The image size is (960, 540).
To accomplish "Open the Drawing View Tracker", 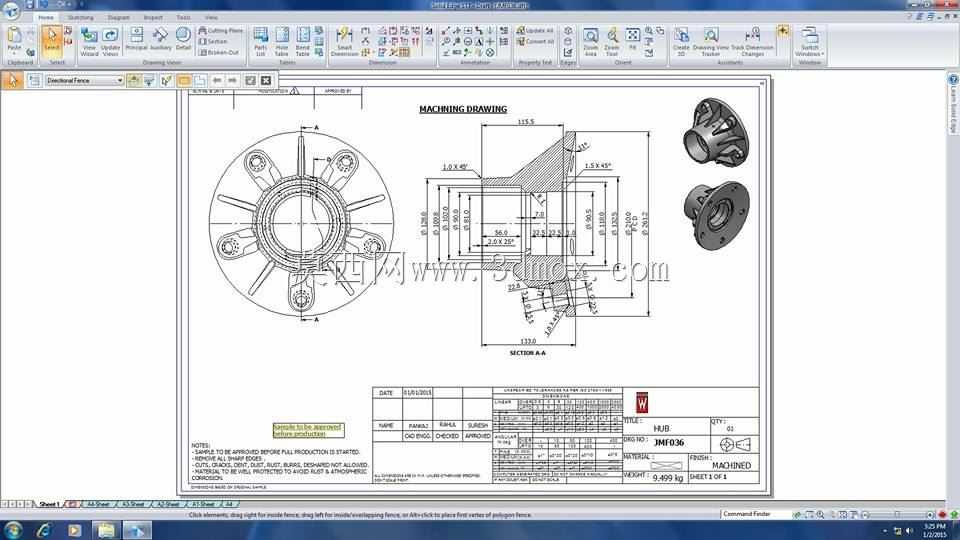I will [711, 42].
